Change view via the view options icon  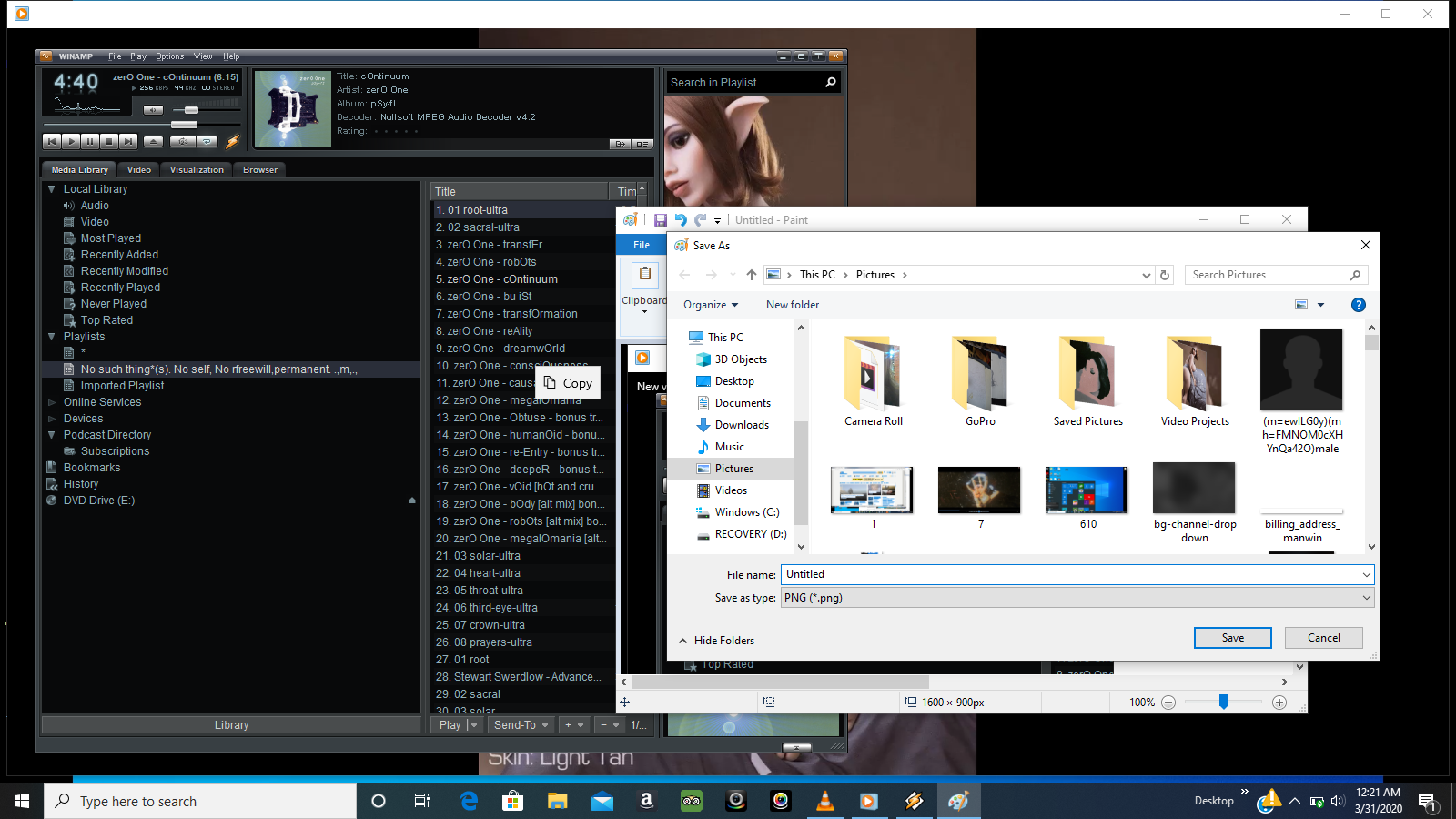click(1301, 305)
